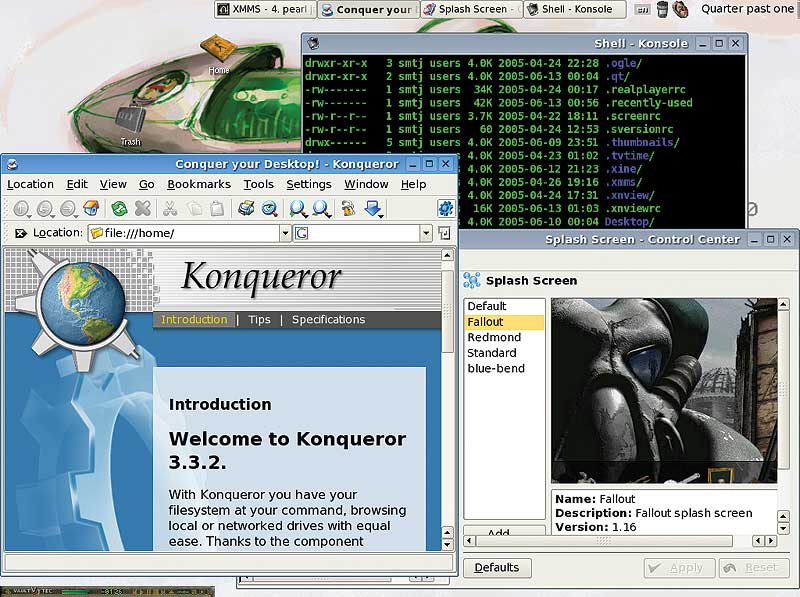
Task: Open the Bookmarks menu
Action: (x=199, y=184)
